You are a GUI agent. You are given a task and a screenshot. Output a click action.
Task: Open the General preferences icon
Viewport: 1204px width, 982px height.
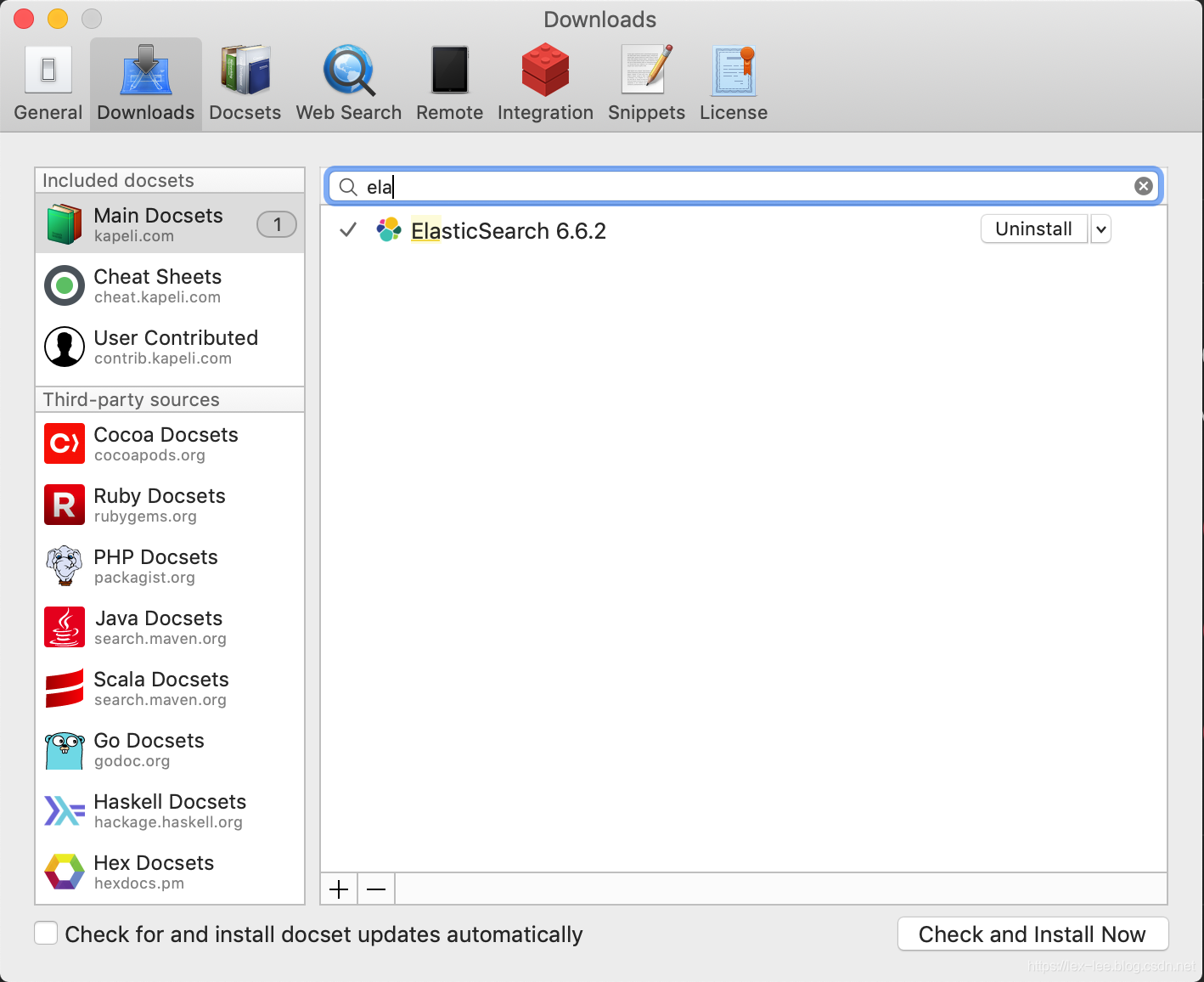pos(48,70)
